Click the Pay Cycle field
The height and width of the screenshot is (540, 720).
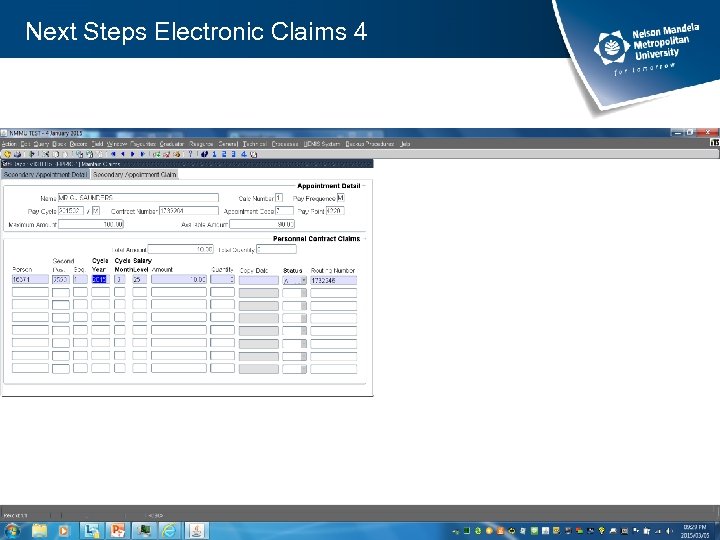tap(71, 211)
